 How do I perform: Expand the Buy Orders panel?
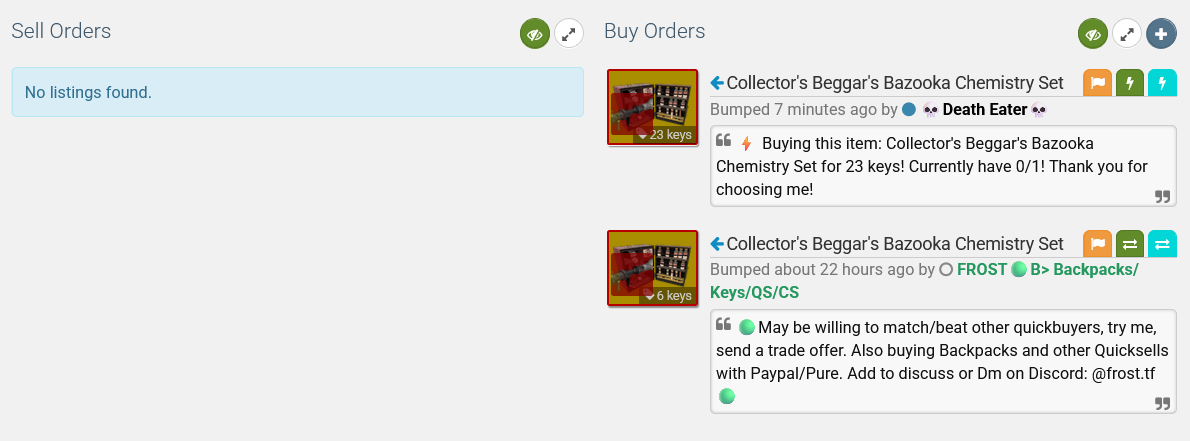click(1127, 34)
